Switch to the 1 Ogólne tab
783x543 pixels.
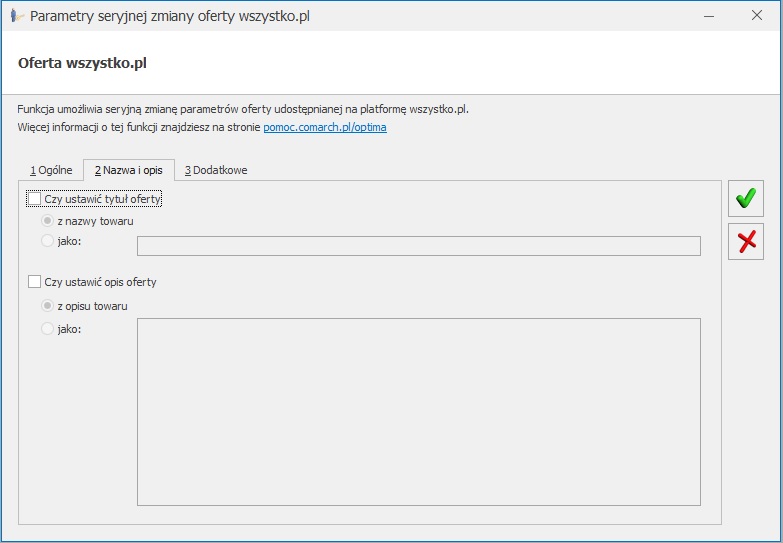click(x=51, y=170)
